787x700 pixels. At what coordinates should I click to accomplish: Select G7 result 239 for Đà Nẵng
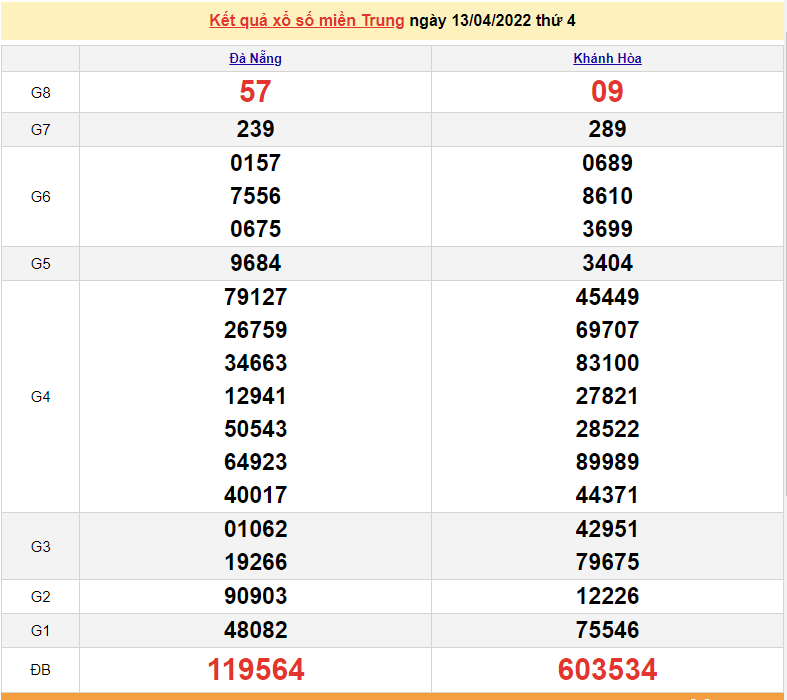pyautogui.click(x=255, y=129)
